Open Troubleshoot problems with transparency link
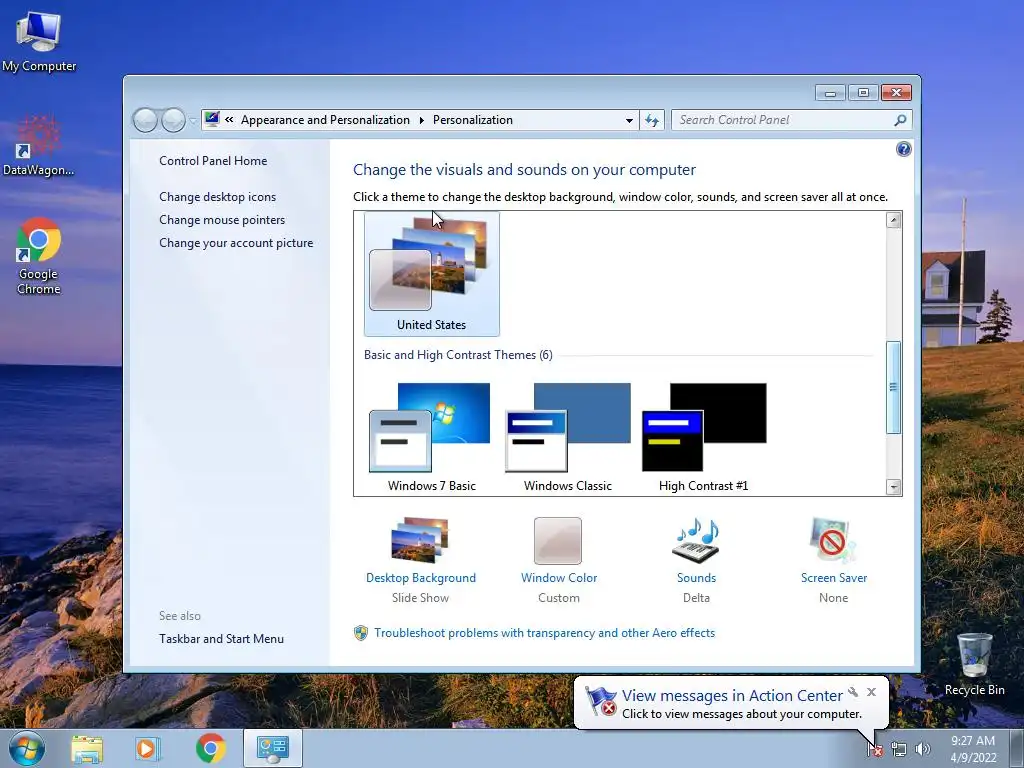Viewport: 1024px width, 768px height. (545, 633)
